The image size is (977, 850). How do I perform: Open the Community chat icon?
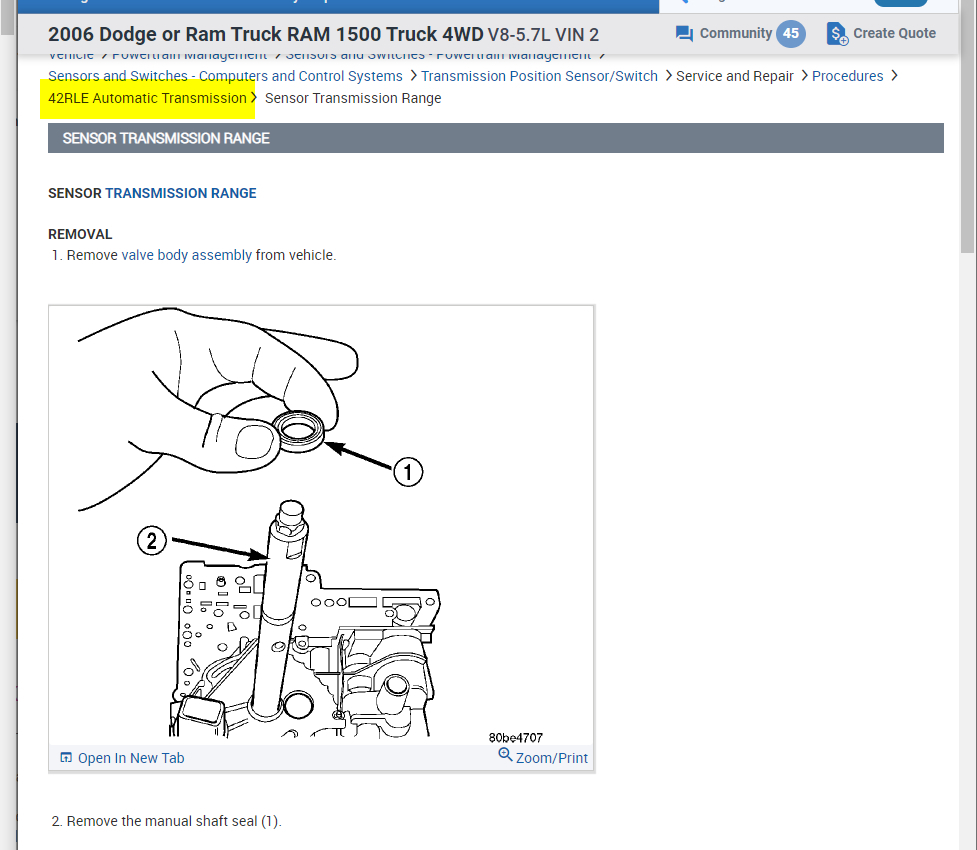coord(684,34)
